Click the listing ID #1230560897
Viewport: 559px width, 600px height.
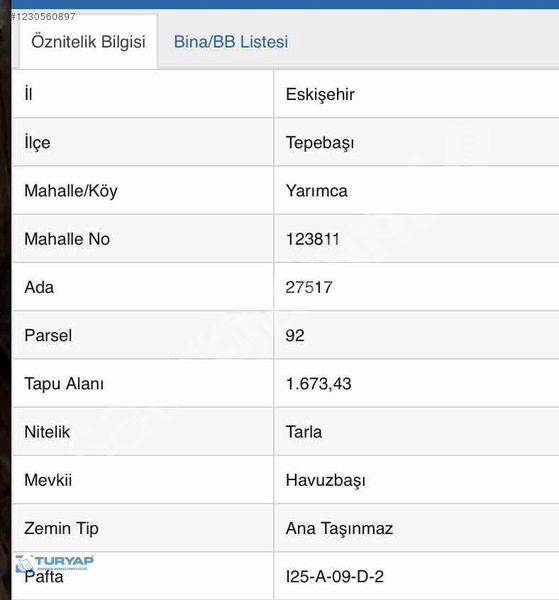coord(43,16)
